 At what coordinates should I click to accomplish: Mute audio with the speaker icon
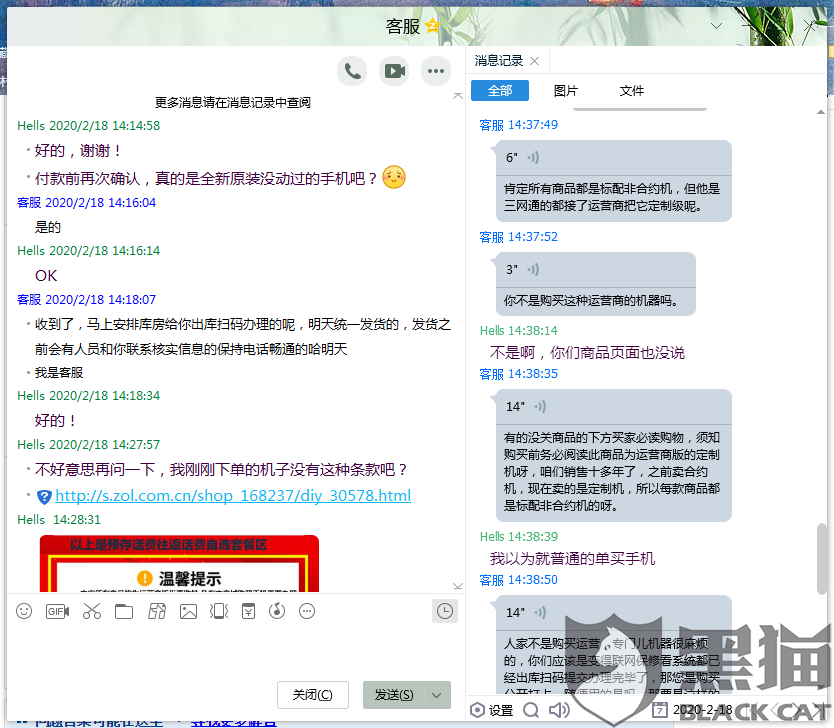560,710
